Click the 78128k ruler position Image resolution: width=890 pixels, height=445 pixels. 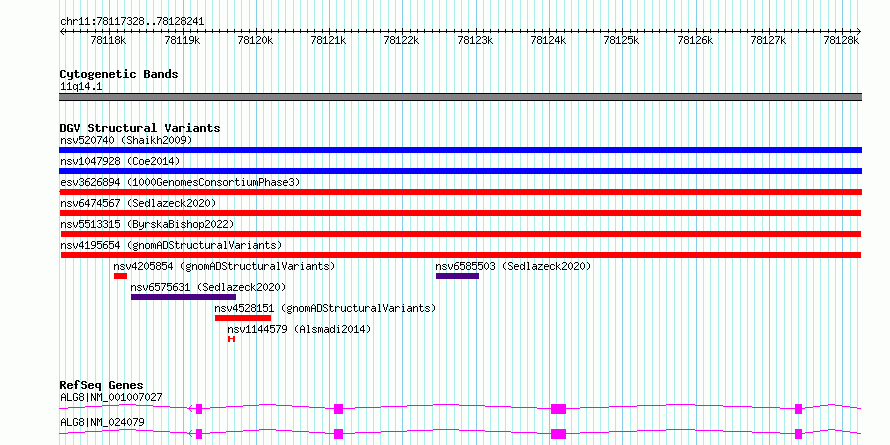[841, 40]
